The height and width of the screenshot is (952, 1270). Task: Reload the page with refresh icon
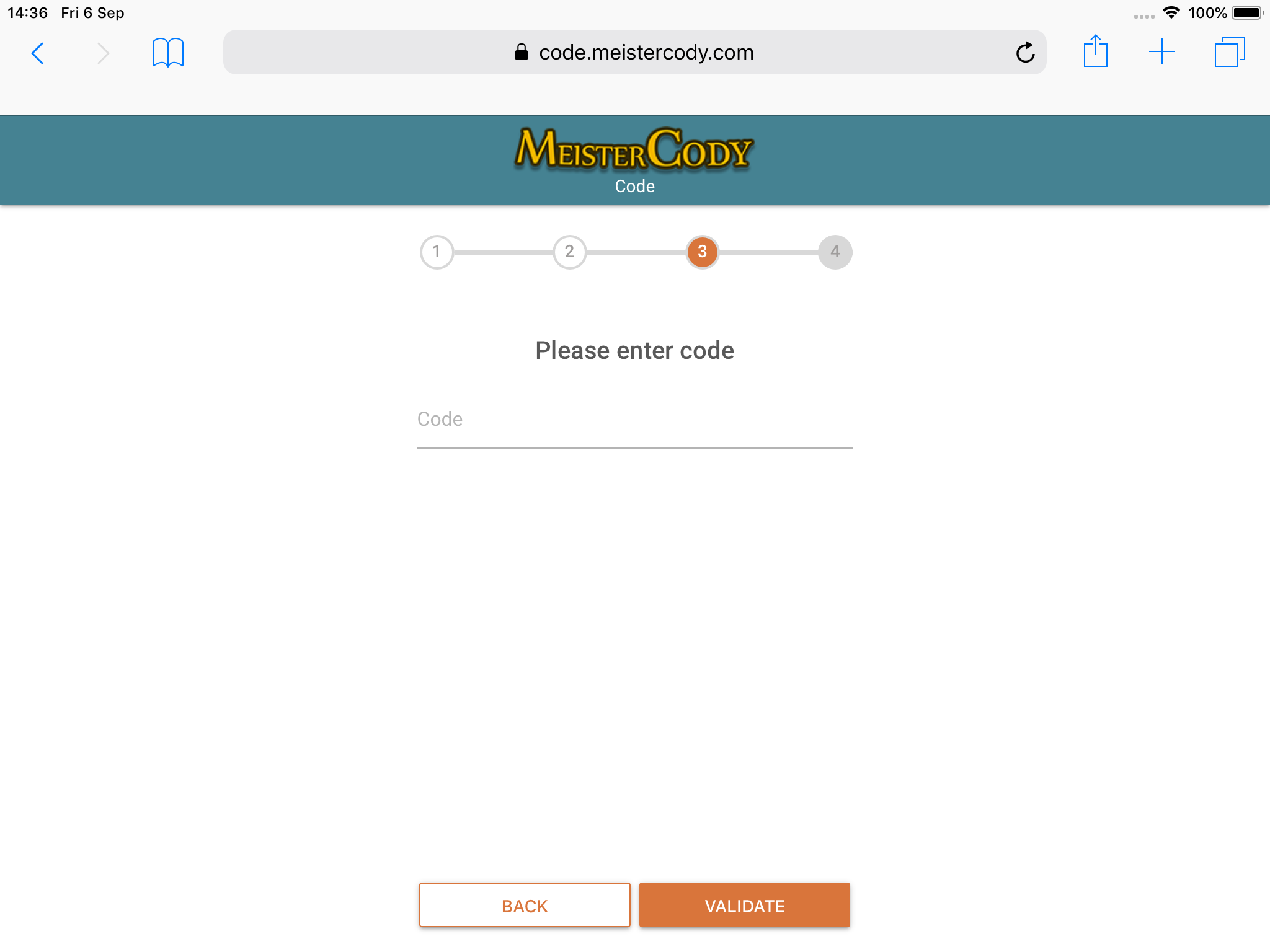point(1025,53)
